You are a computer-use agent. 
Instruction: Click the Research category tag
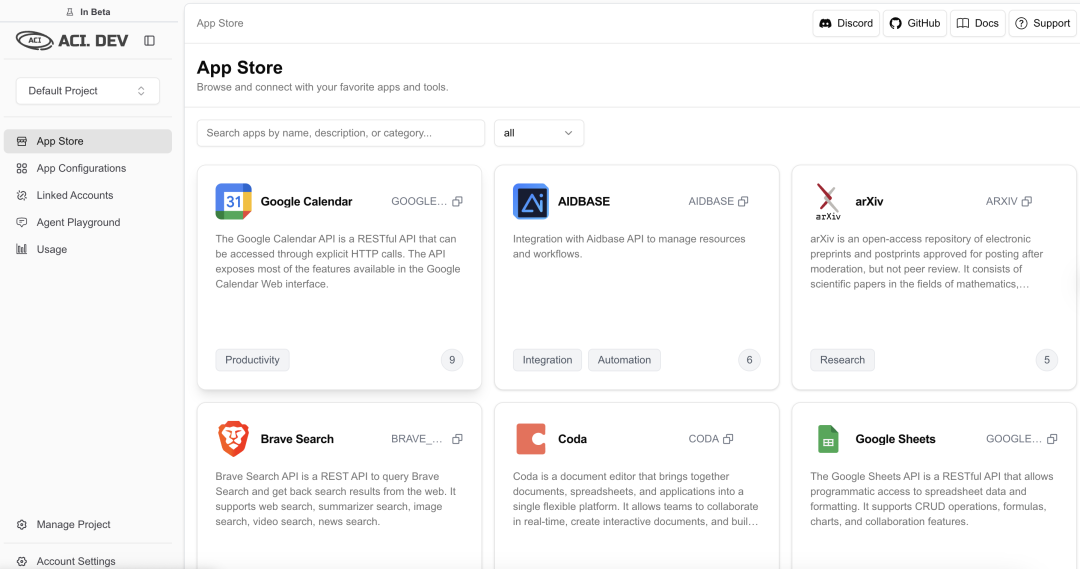pyautogui.click(x=842, y=360)
